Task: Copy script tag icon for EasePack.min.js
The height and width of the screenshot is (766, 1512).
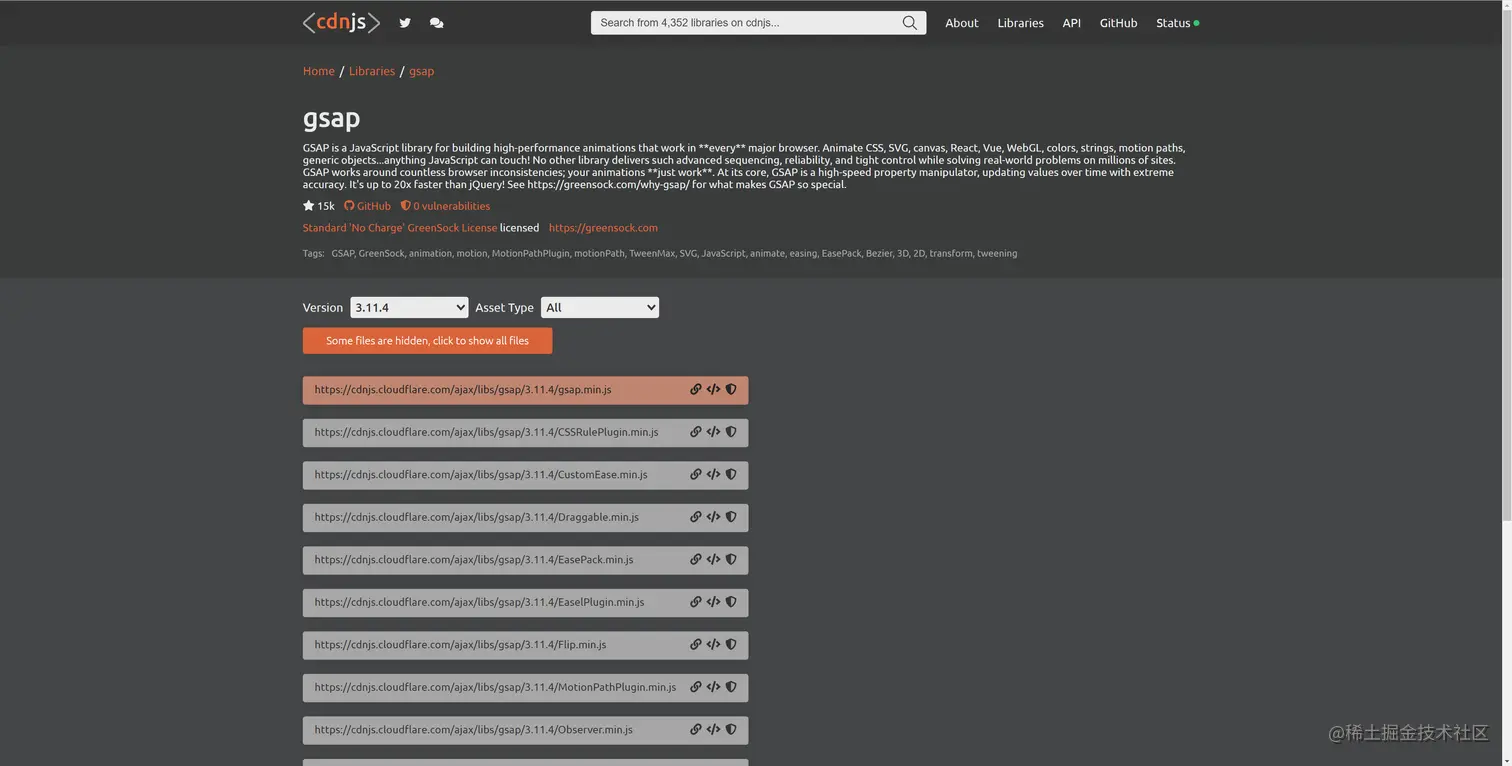Action: (713, 560)
